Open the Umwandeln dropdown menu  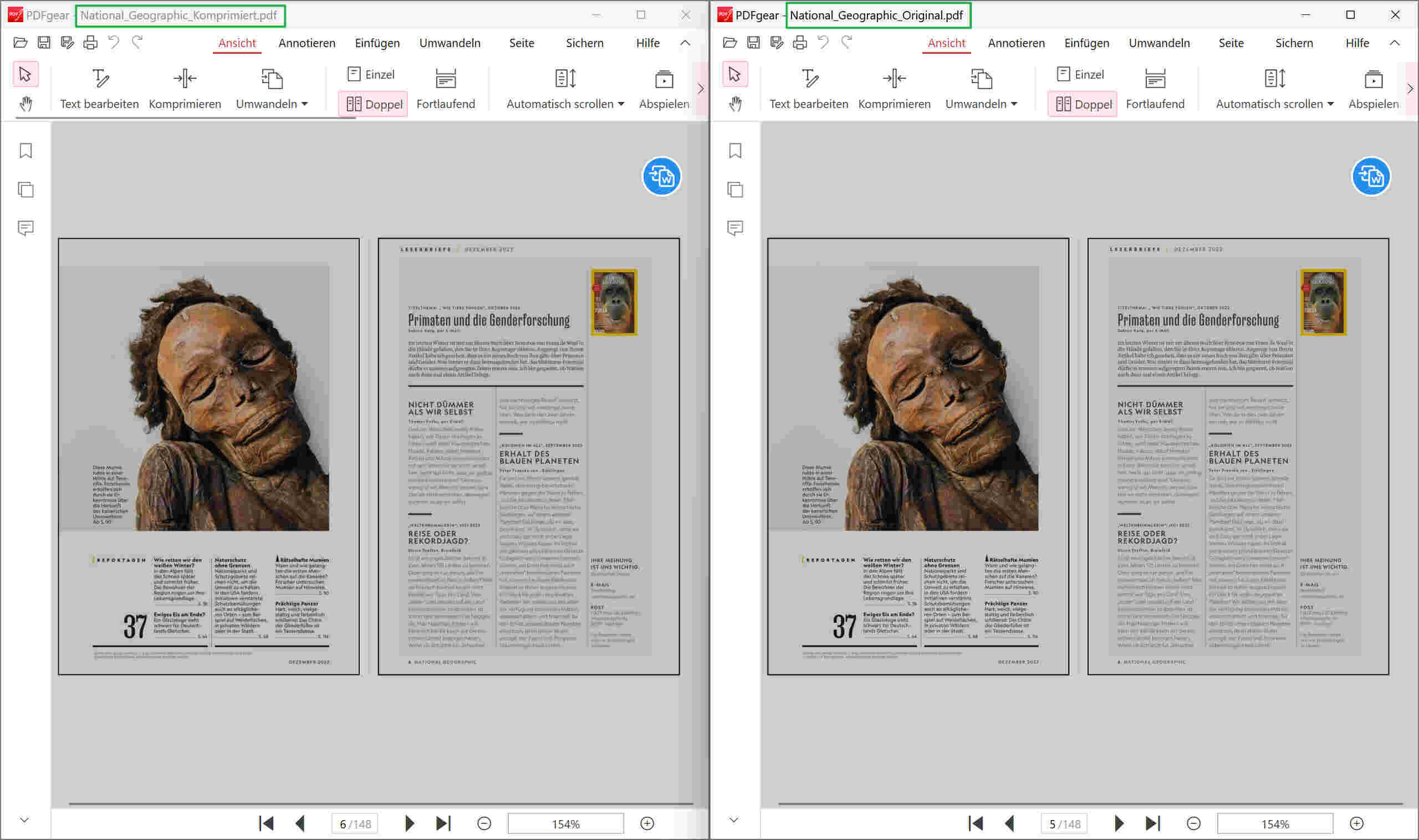(272, 104)
